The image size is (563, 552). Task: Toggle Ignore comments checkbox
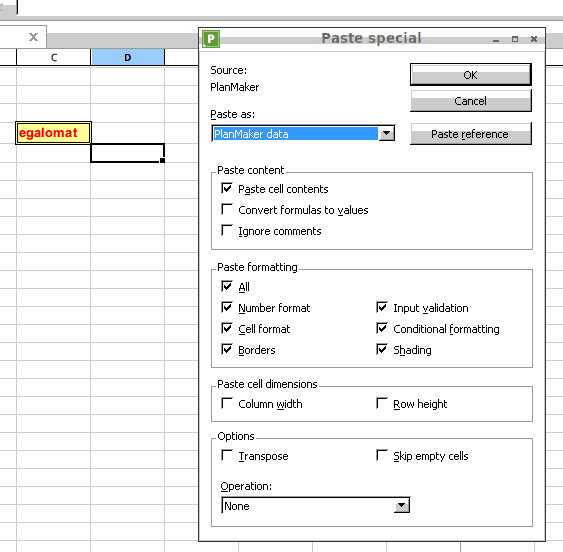(x=227, y=230)
